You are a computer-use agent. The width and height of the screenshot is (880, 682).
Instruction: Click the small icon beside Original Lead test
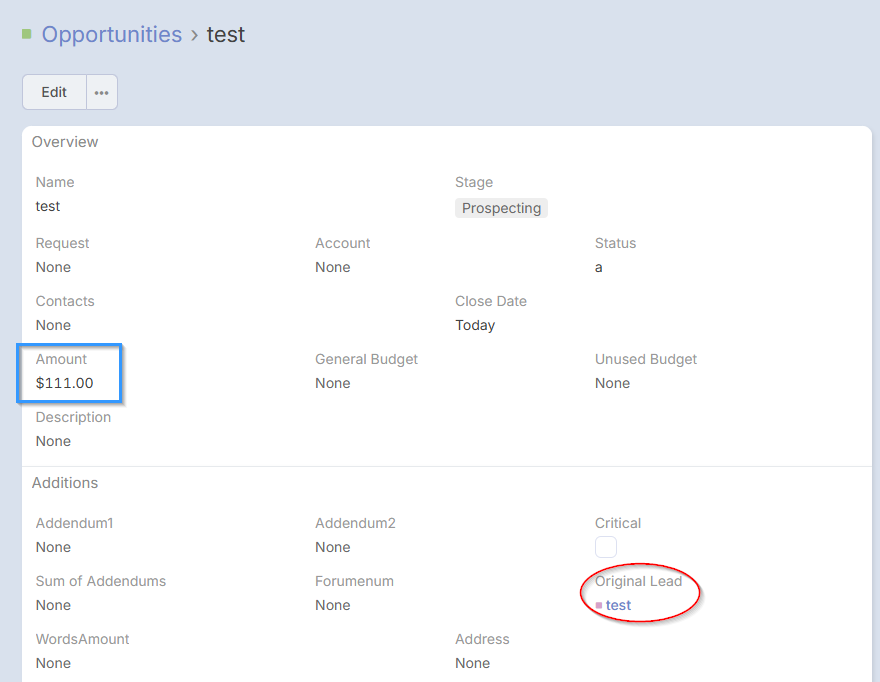(x=599, y=606)
